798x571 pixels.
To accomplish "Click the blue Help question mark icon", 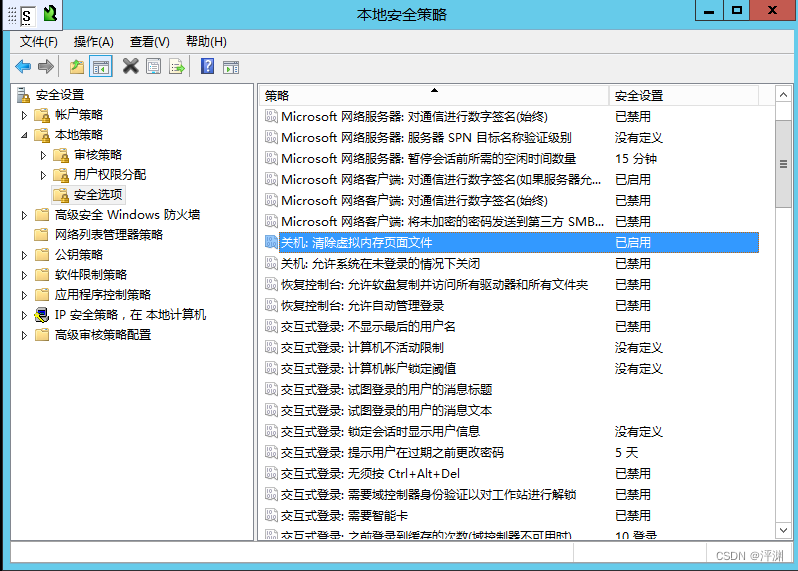I will point(208,66).
